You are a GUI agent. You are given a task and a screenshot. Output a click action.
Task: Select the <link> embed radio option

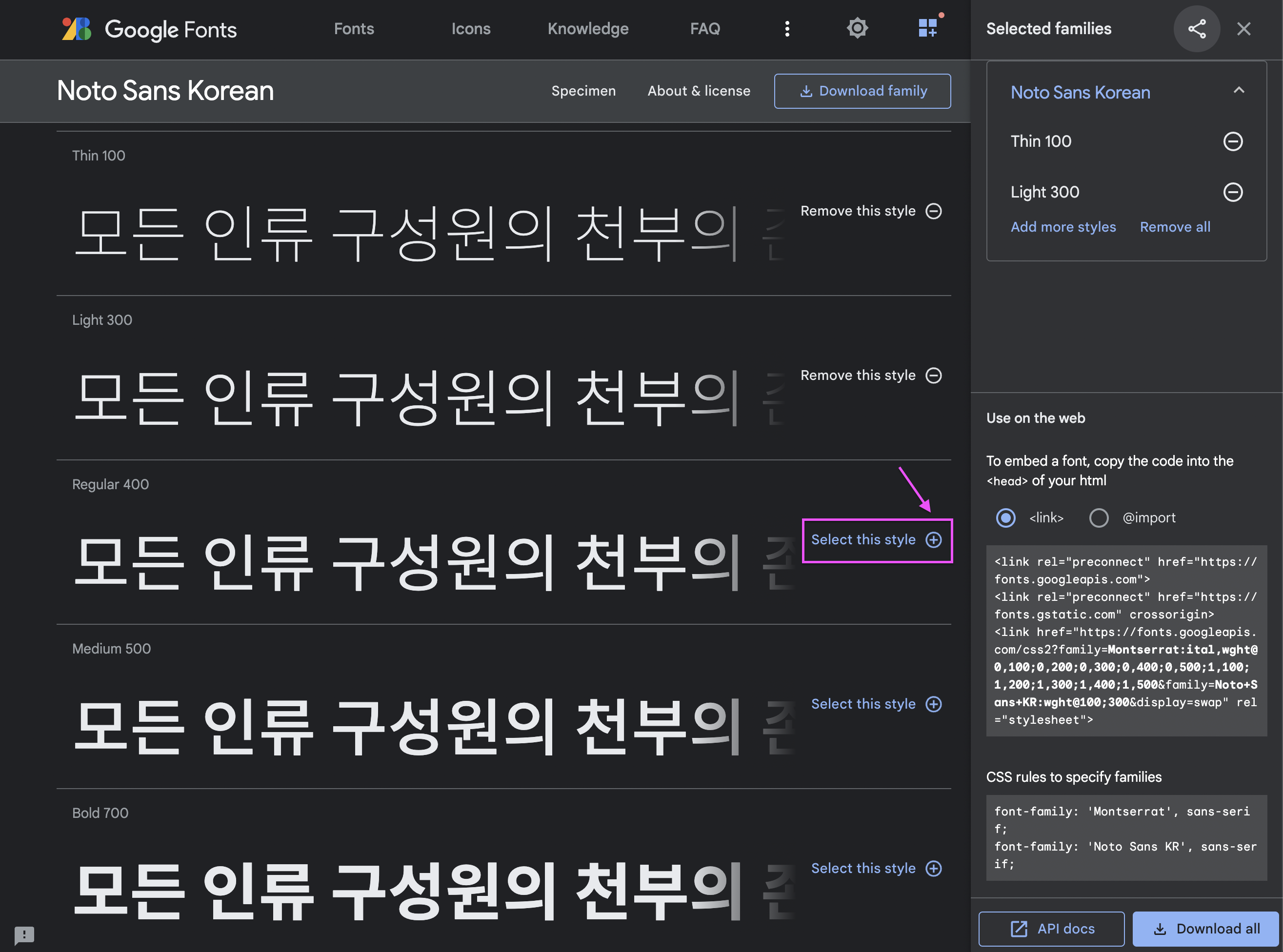pos(1006,517)
